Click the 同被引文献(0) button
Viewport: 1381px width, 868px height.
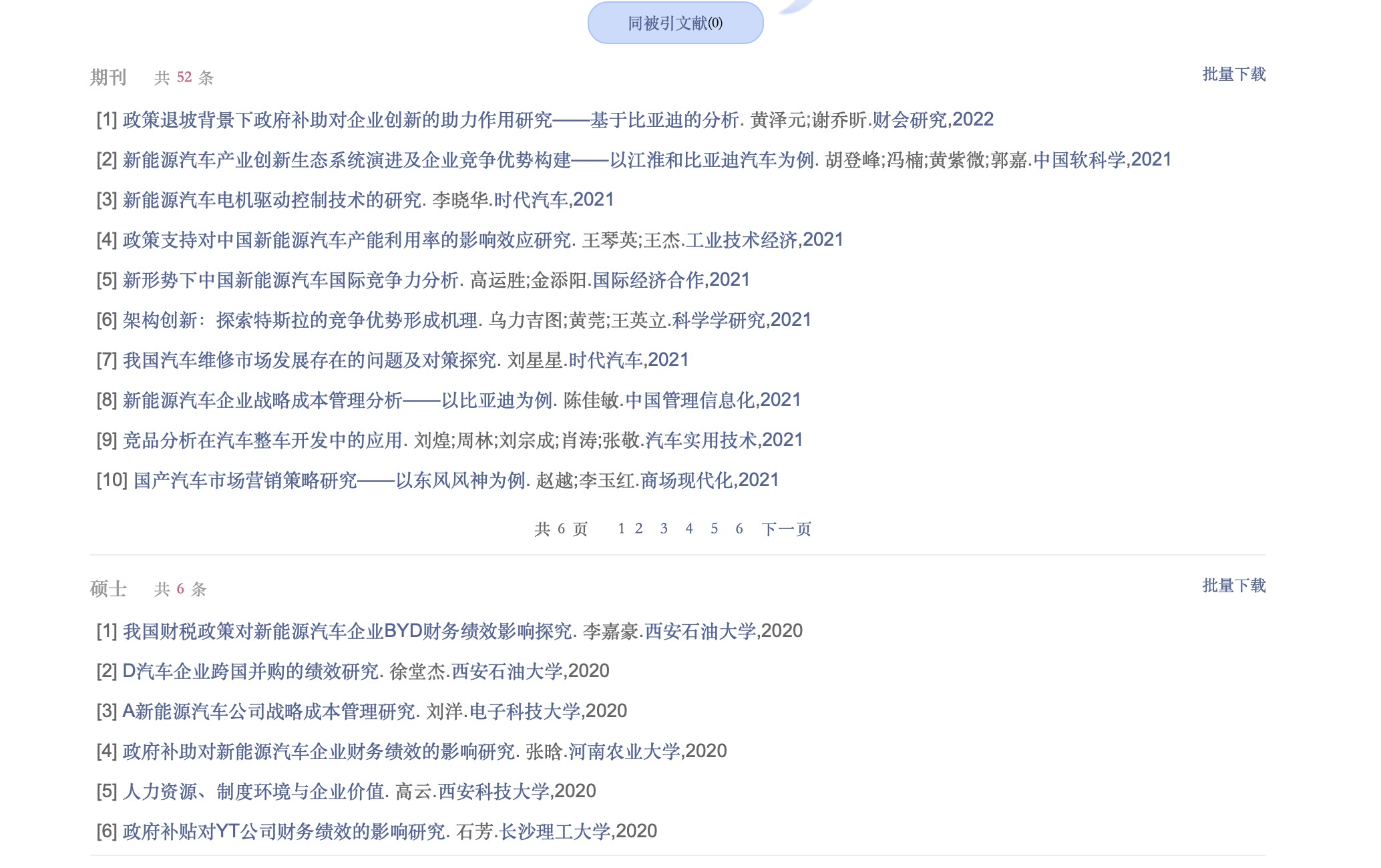(x=675, y=23)
